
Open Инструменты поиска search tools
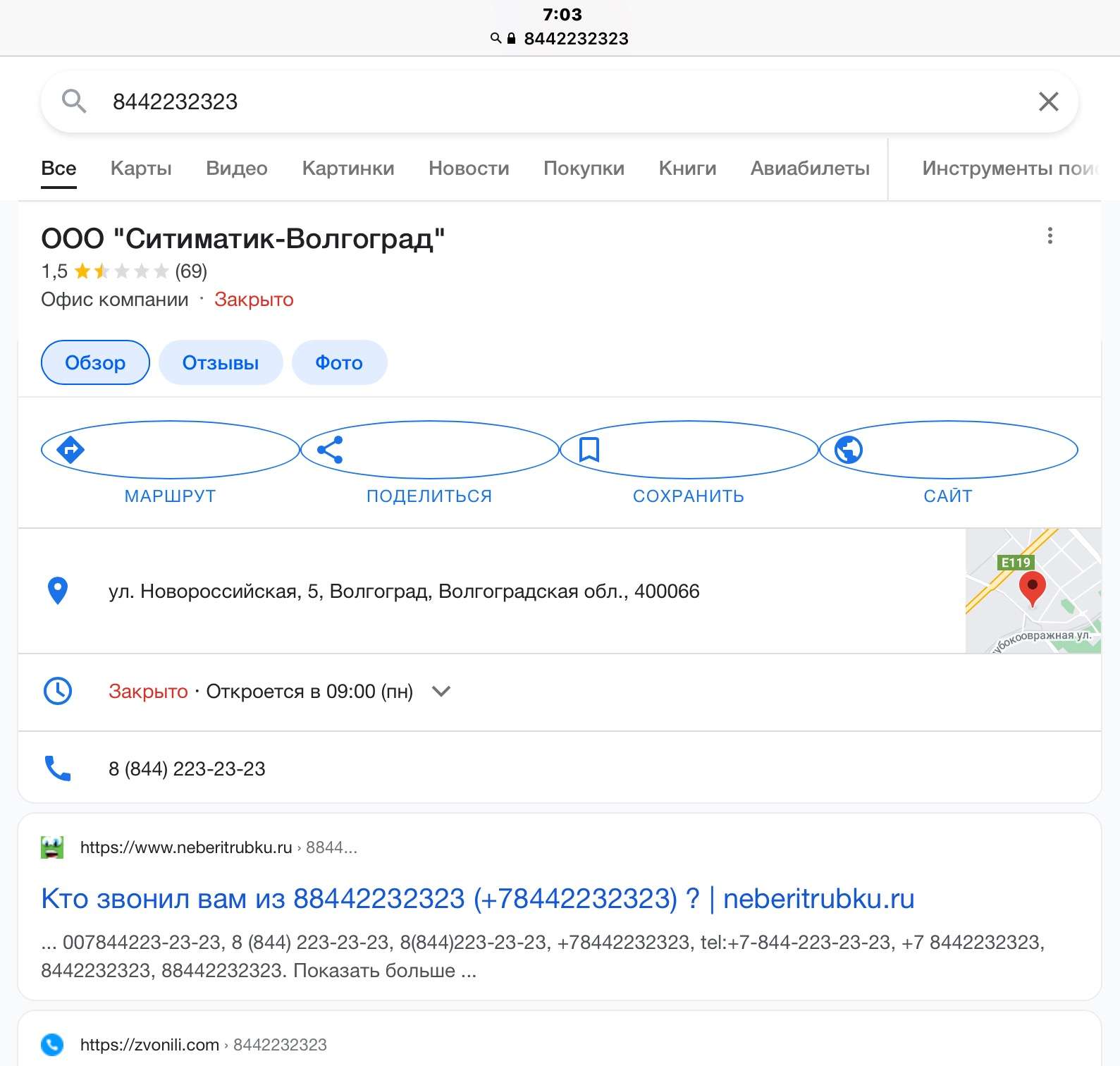tap(1010, 169)
